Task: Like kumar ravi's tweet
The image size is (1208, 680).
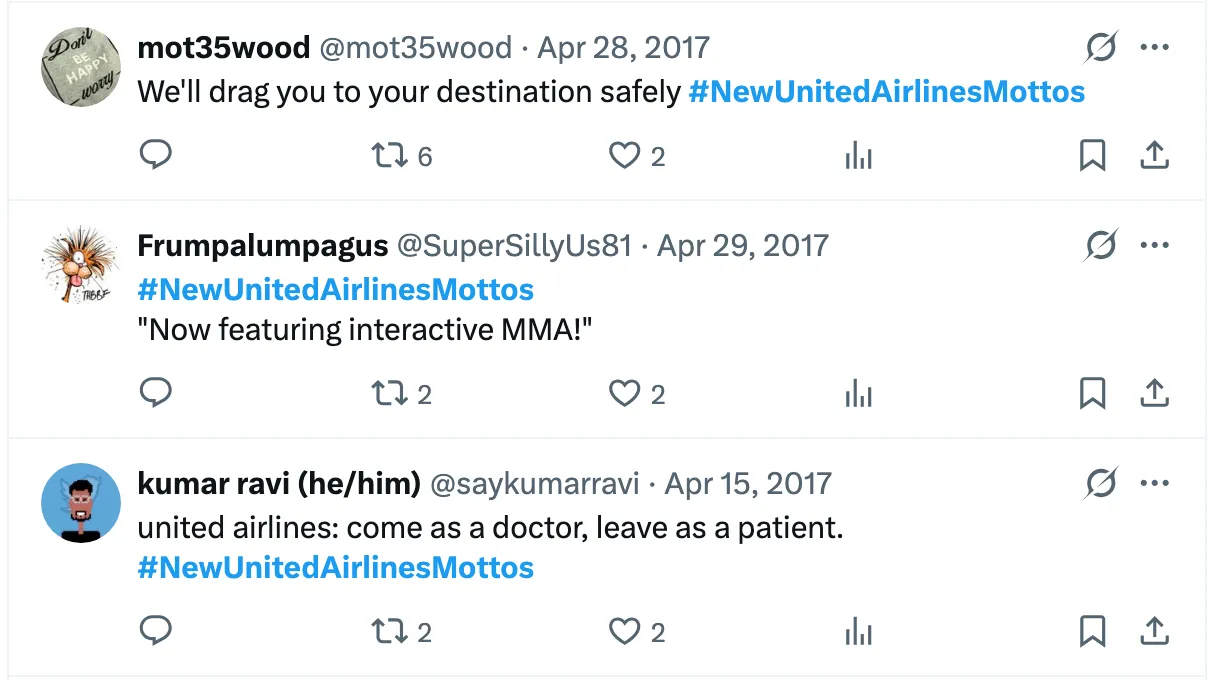Action: (624, 632)
